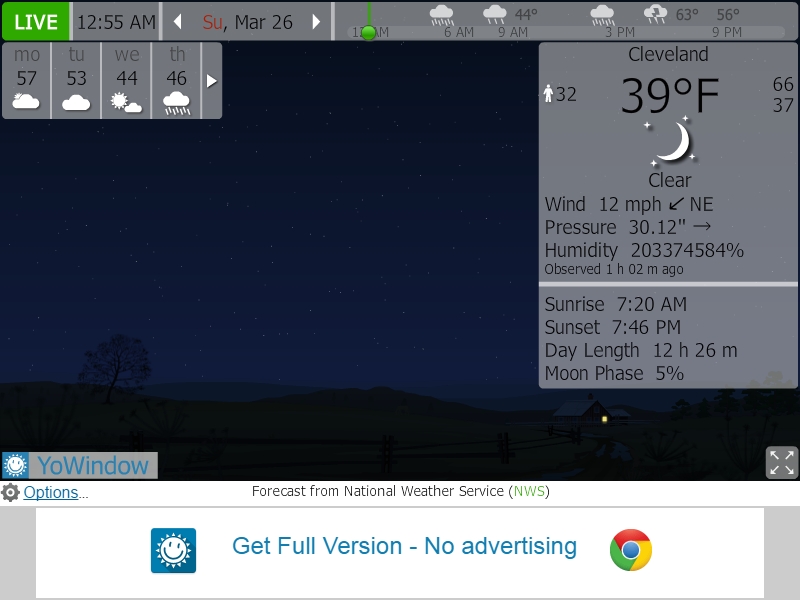Toggle the LIVE mode button
Image resolution: width=800 pixels, height=600 pixels.
pos(36,21)
